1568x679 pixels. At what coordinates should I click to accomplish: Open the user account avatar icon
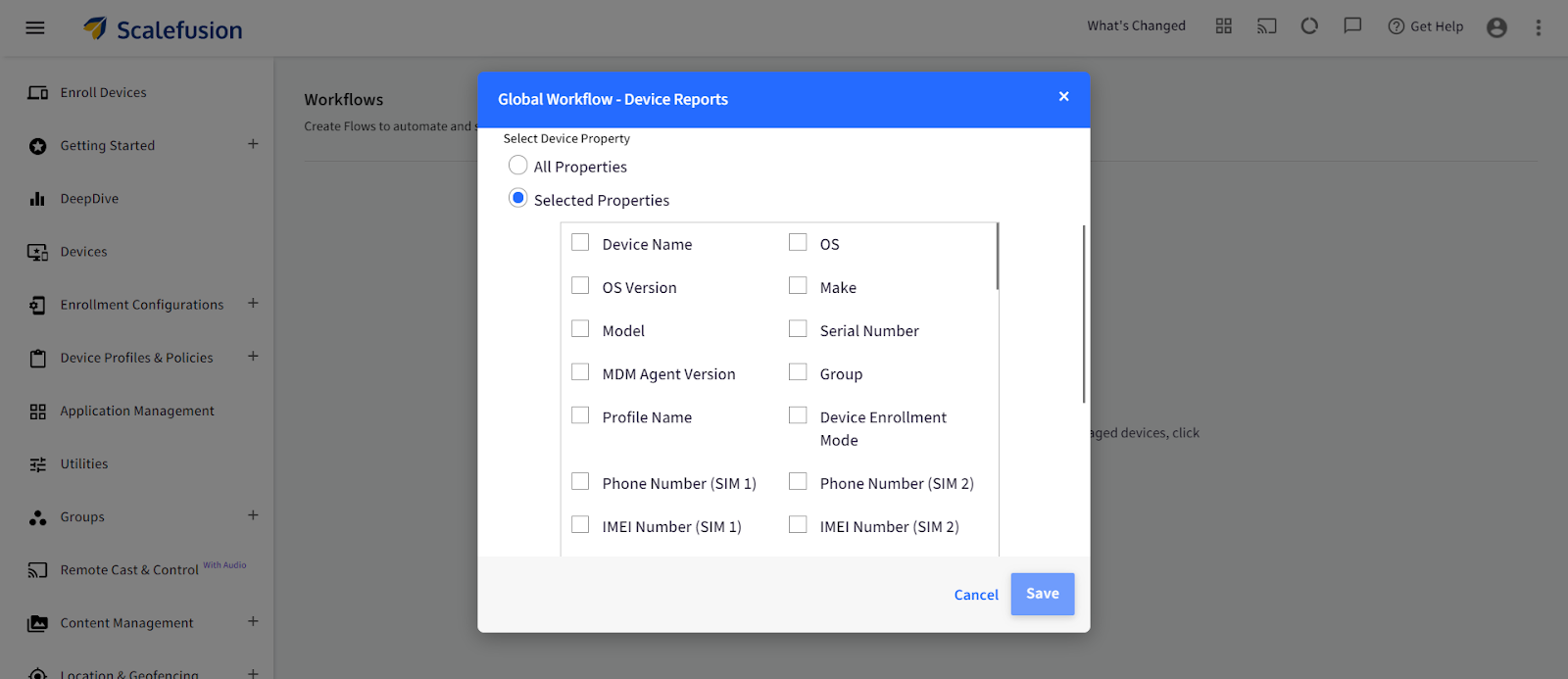(x=1496, y=27)
